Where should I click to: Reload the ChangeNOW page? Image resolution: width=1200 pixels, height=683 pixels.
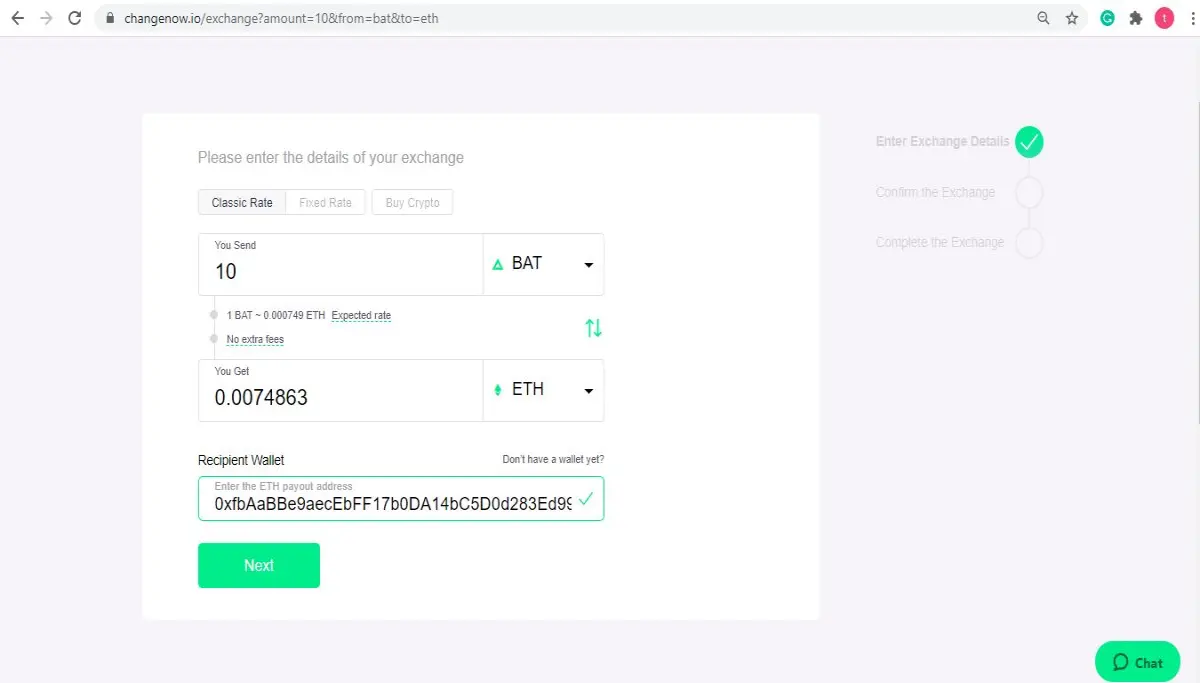click(x=75, y=18)
